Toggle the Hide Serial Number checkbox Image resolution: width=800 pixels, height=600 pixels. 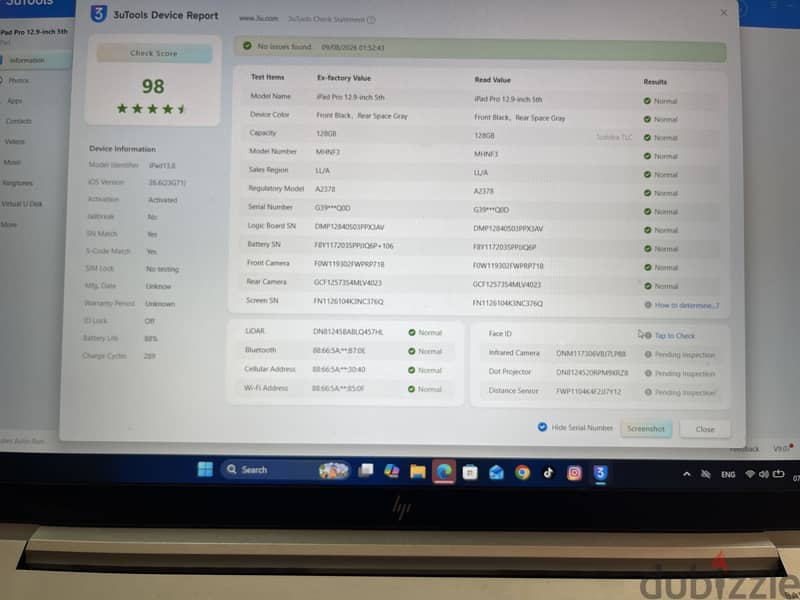(542, 427)
